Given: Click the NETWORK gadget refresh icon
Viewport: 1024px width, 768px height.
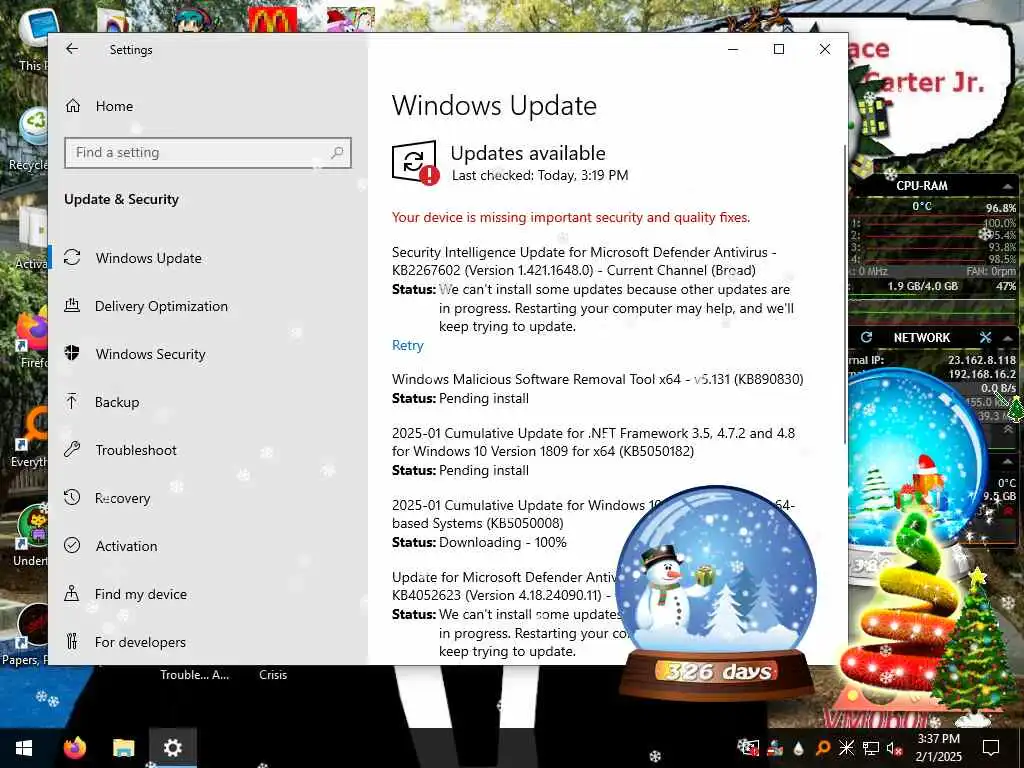Looking at the screenshot, I should click(x=867, y=337).
